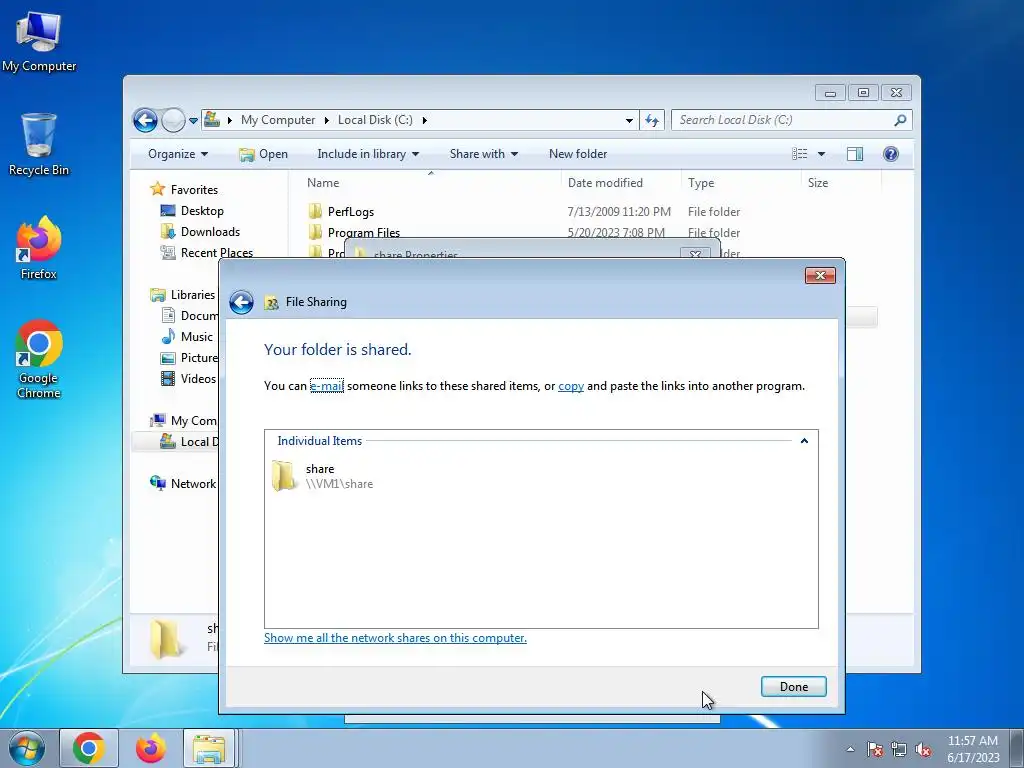Click New folder in Explorer toolbar

(578, 154)
